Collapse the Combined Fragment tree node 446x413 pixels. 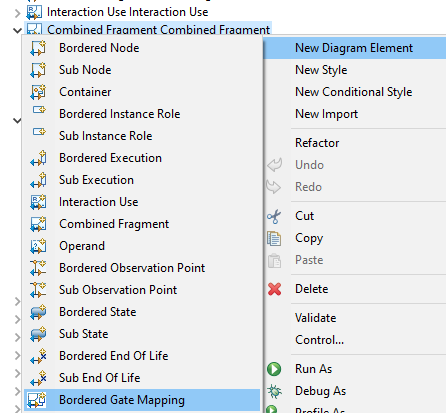[17, 30]
